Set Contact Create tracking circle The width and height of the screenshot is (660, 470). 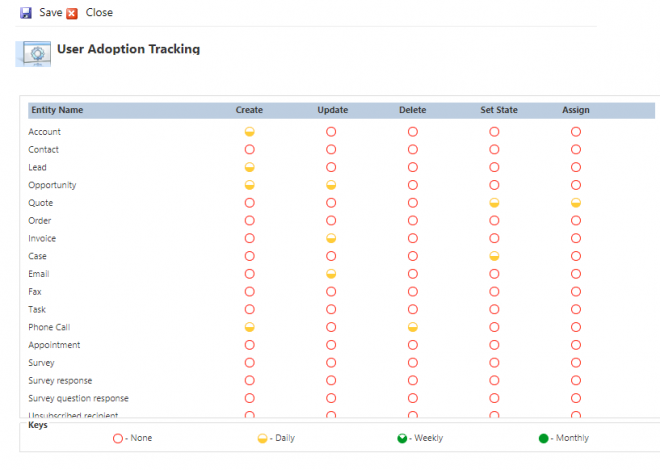249,150
